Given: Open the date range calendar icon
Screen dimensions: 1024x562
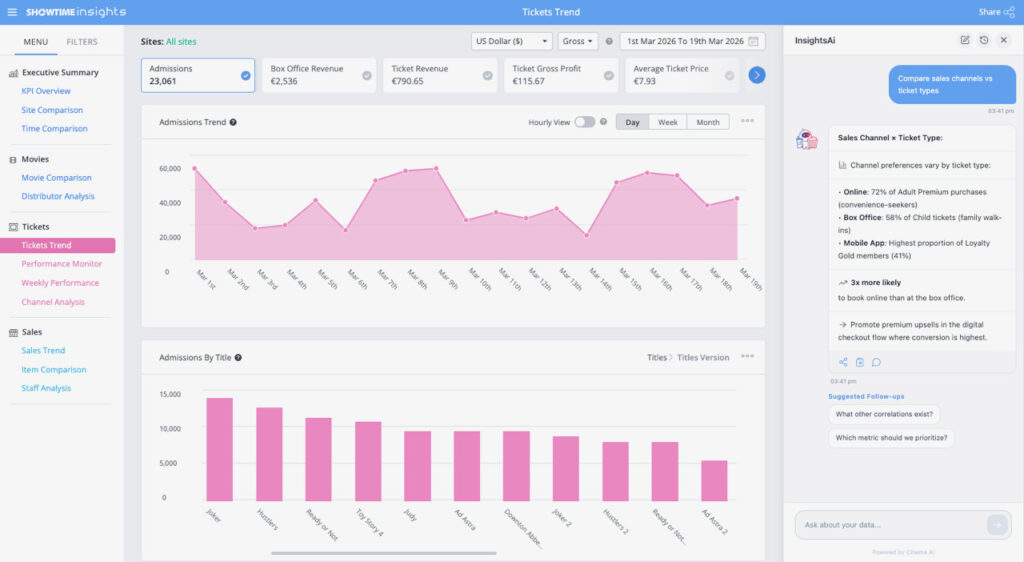Looking at the screenshot, I should [753, 41].
